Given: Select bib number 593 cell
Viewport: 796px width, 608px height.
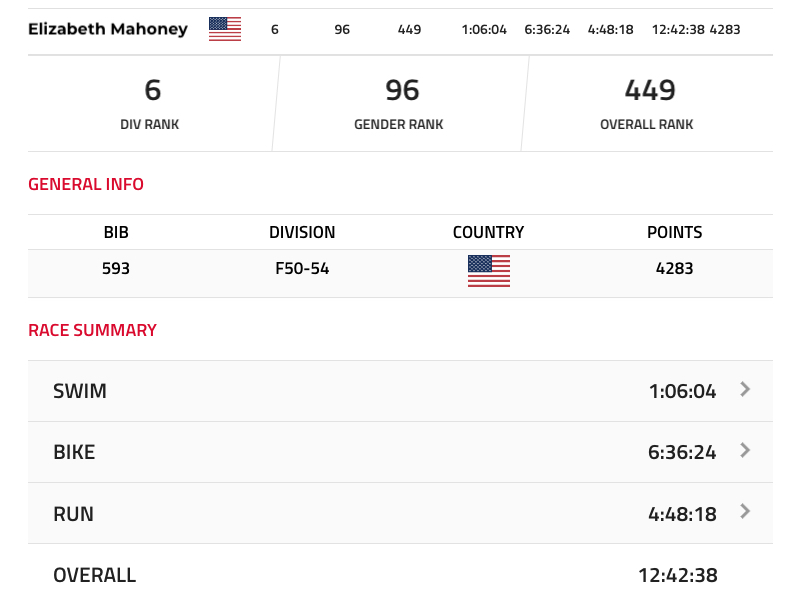Looking at the screenshot, I should click(116, 268).
